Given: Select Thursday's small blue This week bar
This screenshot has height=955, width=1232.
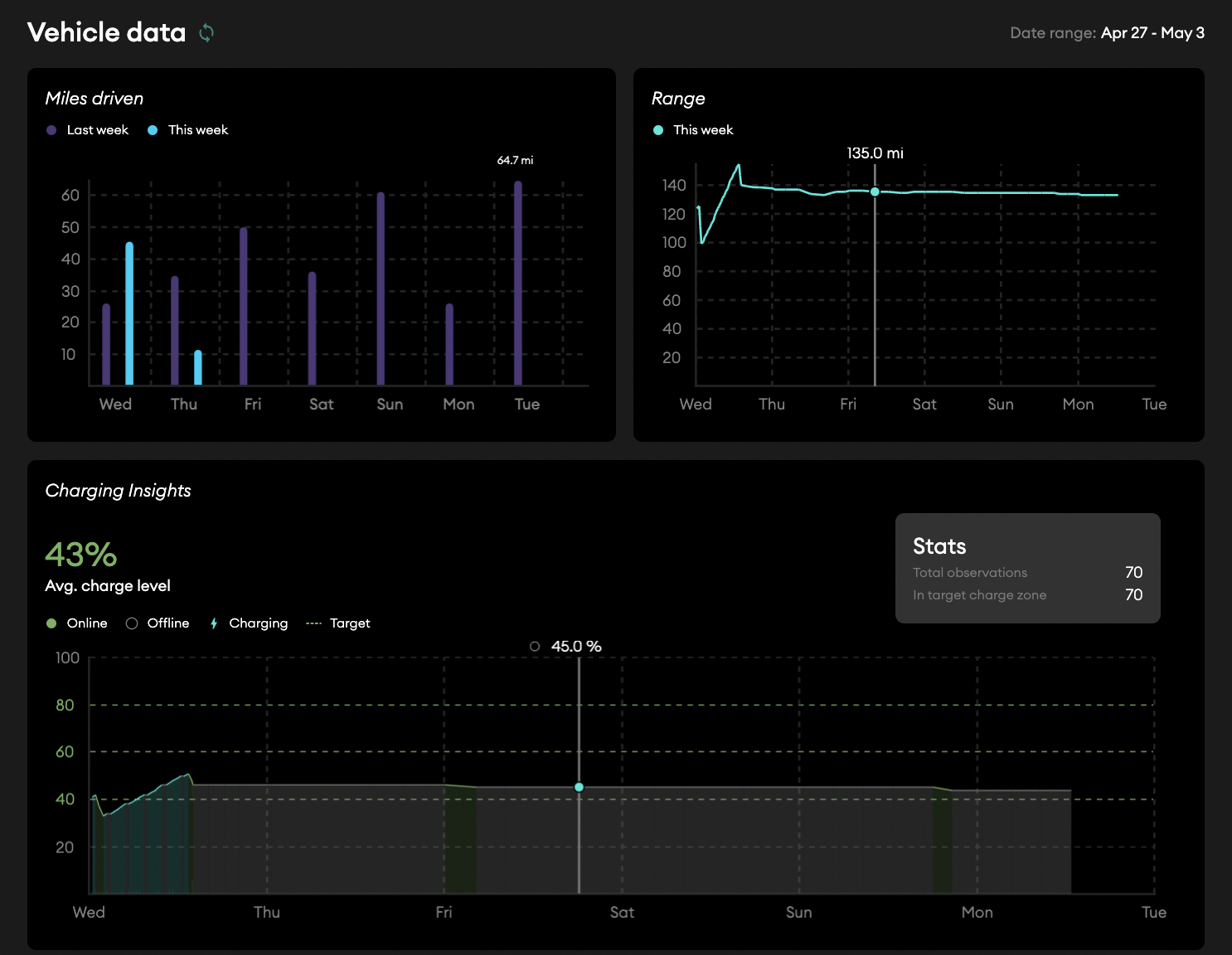Looking at the screenshot, I should (x=198, y=367).
